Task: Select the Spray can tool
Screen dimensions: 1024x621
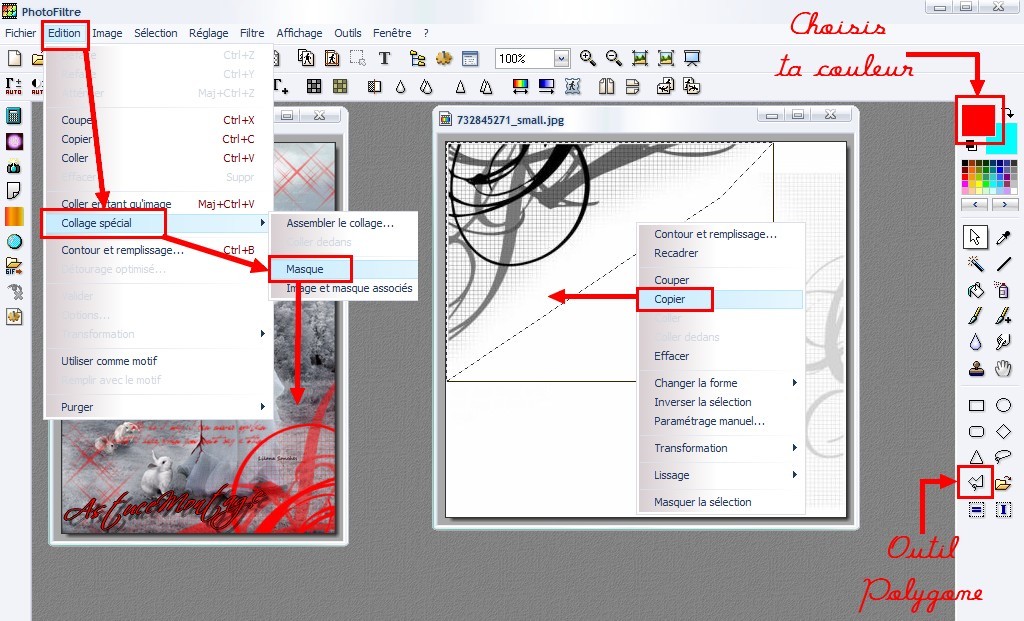Action: pyautogui.click(x=1003, y=290)
